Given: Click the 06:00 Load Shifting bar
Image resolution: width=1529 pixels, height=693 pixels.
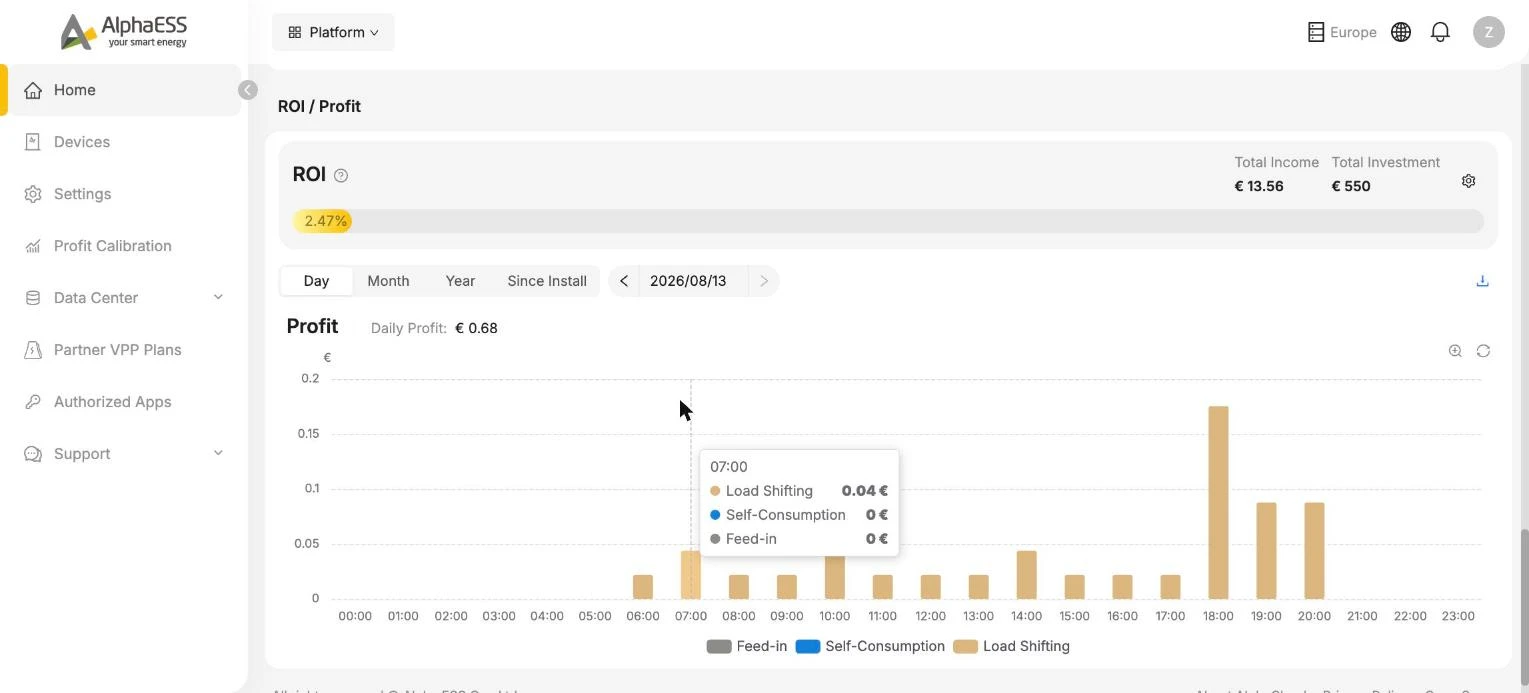Looking at the screenshot, I should tap(643, 587).
